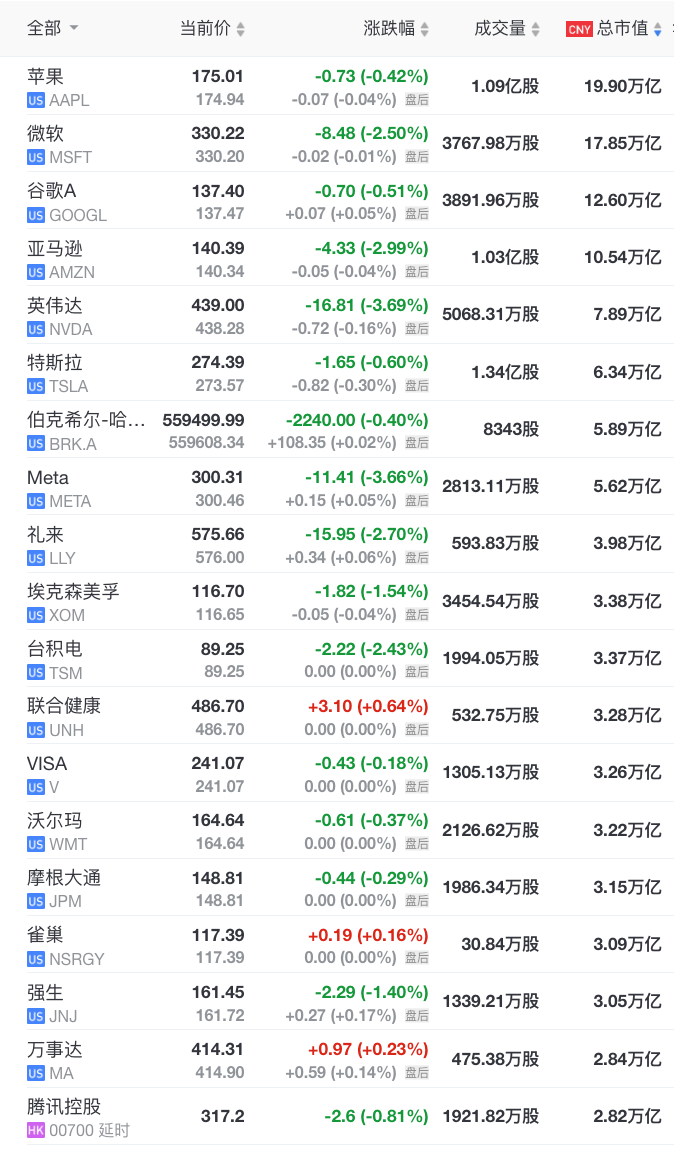Click the US badge beside AAPL
Image resolution: width=674 pixels, height=1154 pixels.
tap(36, 100)
